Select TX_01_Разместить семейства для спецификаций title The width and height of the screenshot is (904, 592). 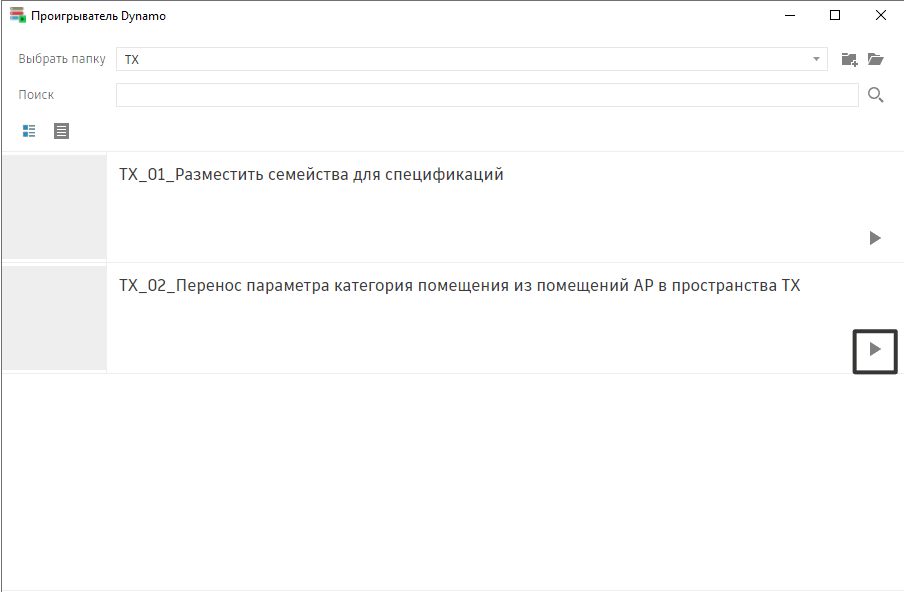[311, 175]
